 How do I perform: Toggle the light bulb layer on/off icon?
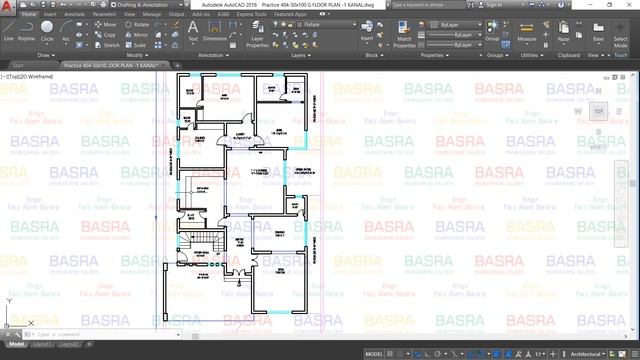[x=276, y=24]
